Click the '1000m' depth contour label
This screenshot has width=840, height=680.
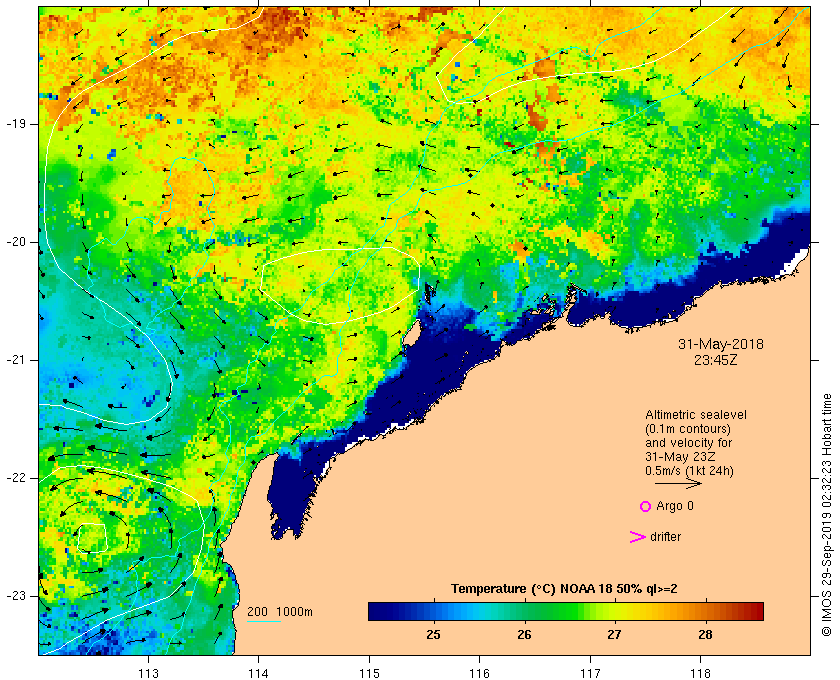[294, 612]
